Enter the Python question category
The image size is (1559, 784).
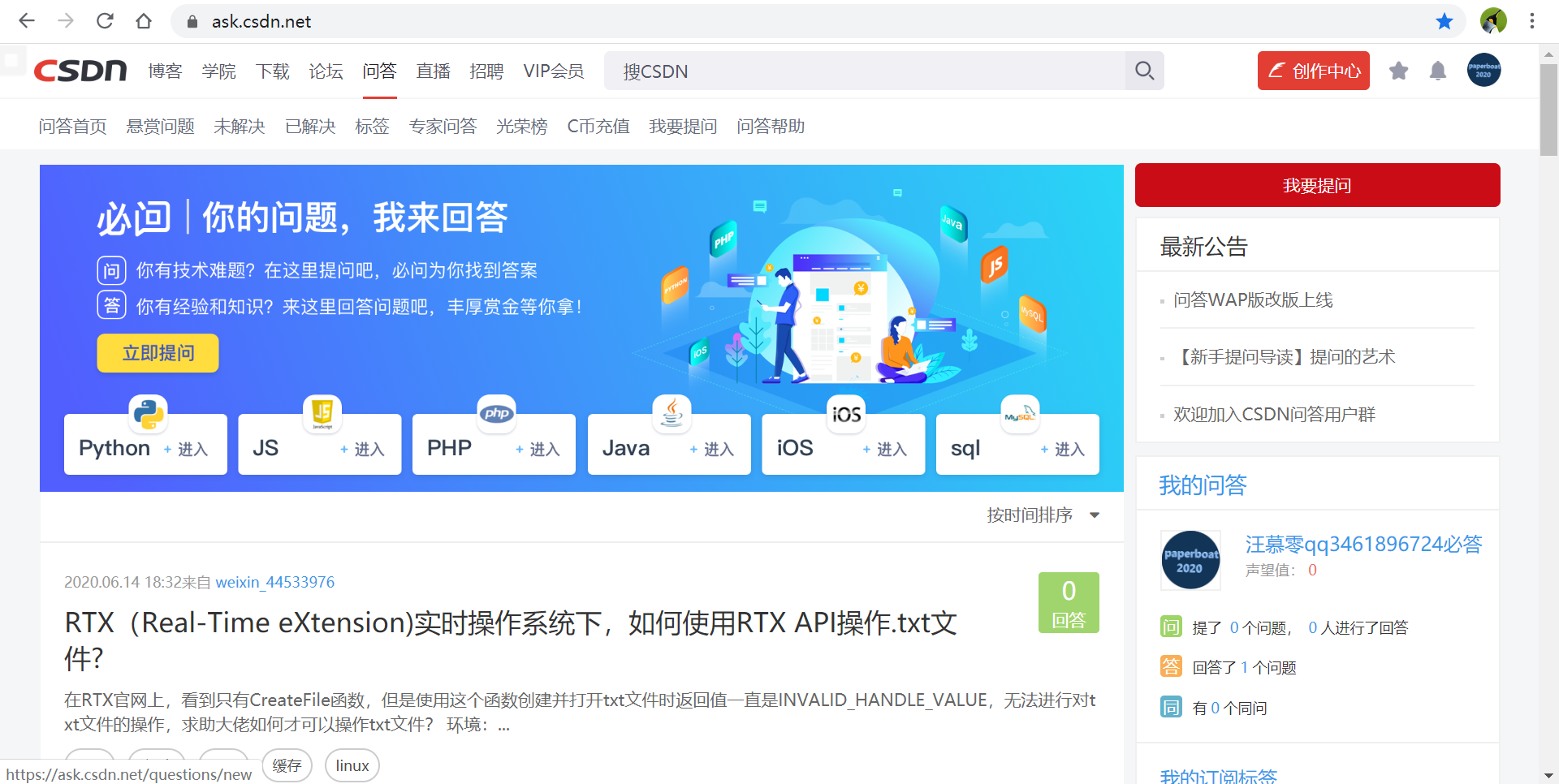145,445
